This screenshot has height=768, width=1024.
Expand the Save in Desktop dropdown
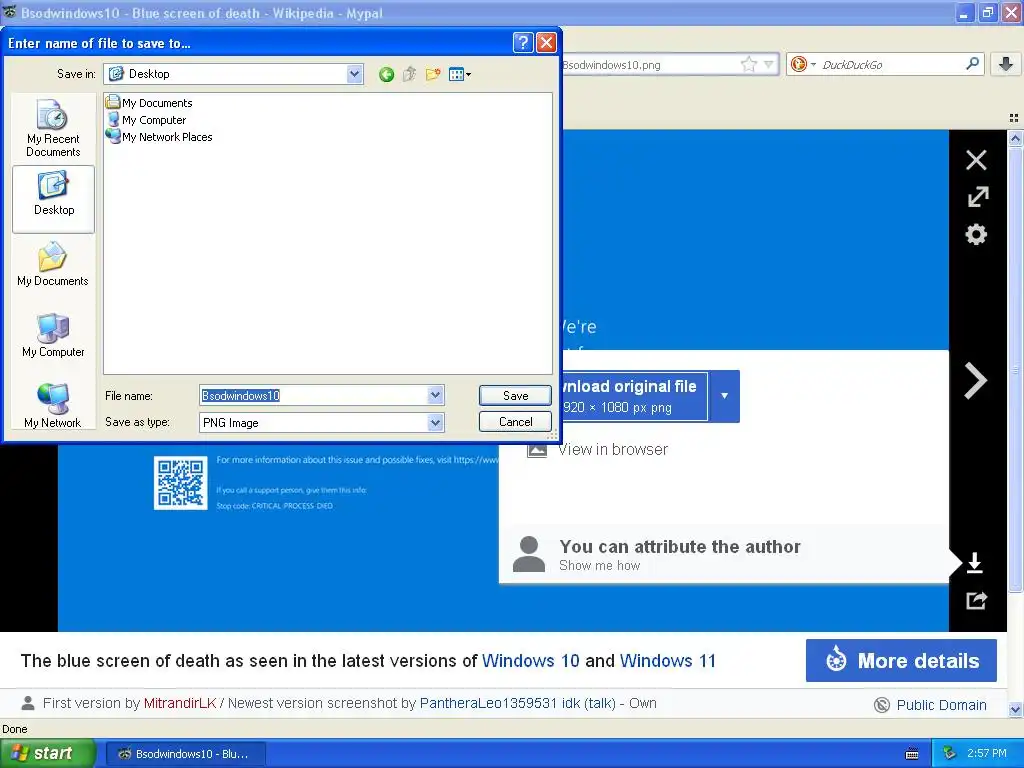coord(354,74)
